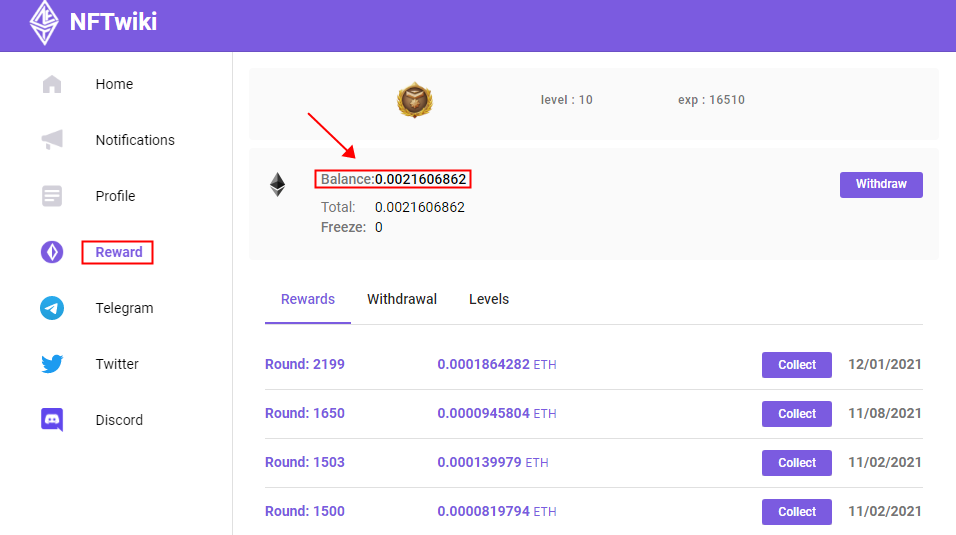Click the gold level badge icon
The image size is (956, 535).
[415, 100]
